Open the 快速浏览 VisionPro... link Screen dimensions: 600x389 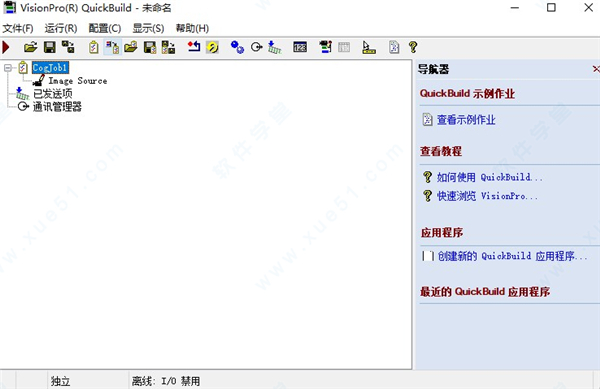pos(488,196)
